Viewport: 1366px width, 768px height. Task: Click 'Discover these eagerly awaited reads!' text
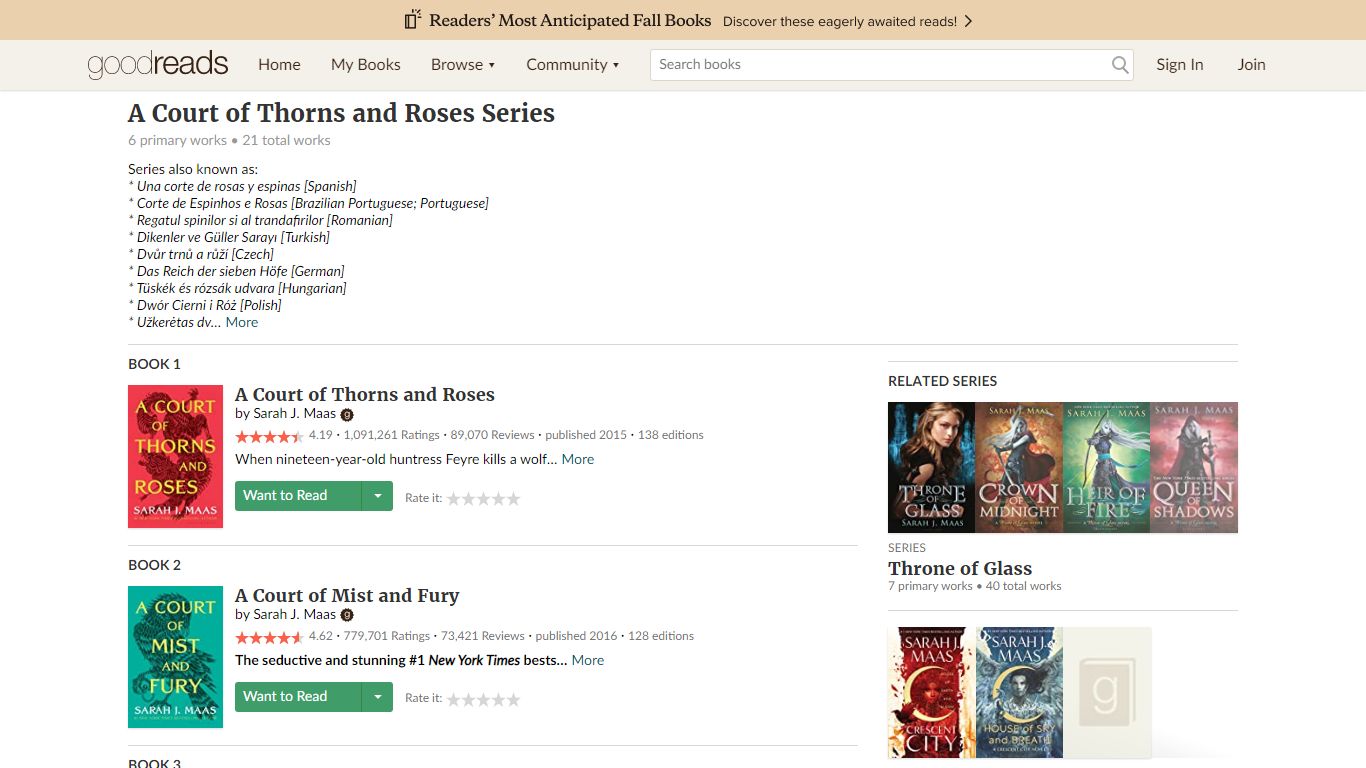(840, 21)
